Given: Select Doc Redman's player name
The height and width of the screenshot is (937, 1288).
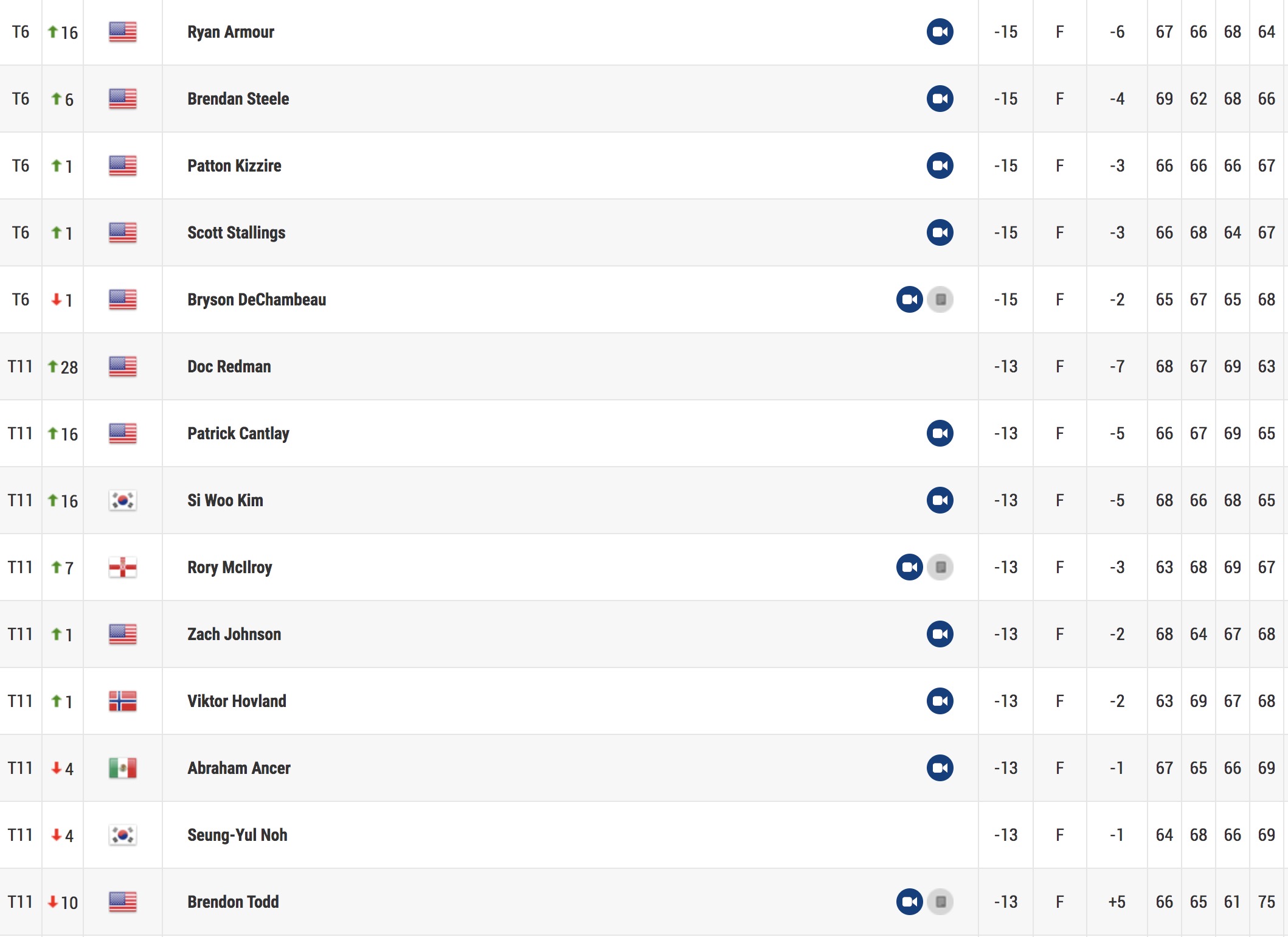Looking at the screenshot, I should click(229, 366).
